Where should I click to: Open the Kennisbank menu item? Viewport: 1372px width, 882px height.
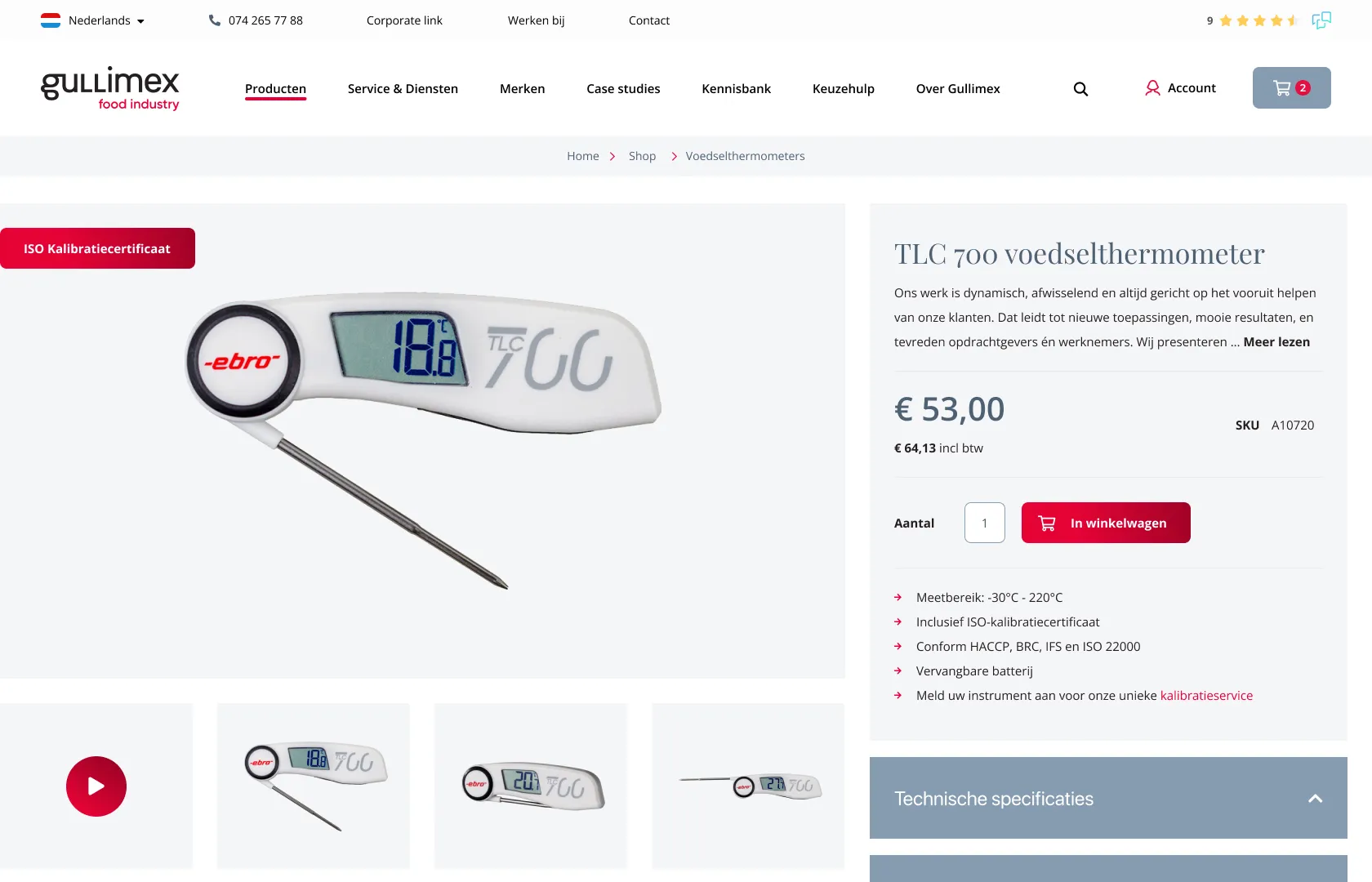click(736, 89)
